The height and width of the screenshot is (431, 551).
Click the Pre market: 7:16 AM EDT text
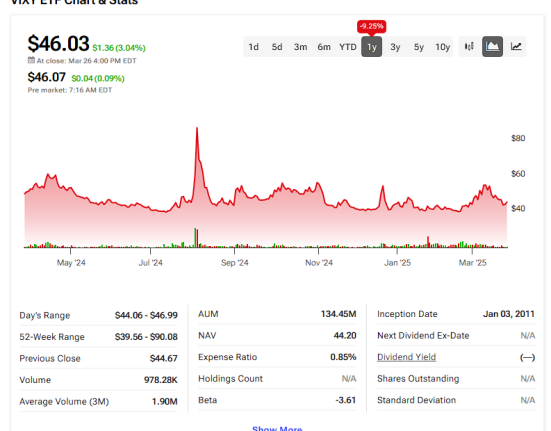[70, 90]
